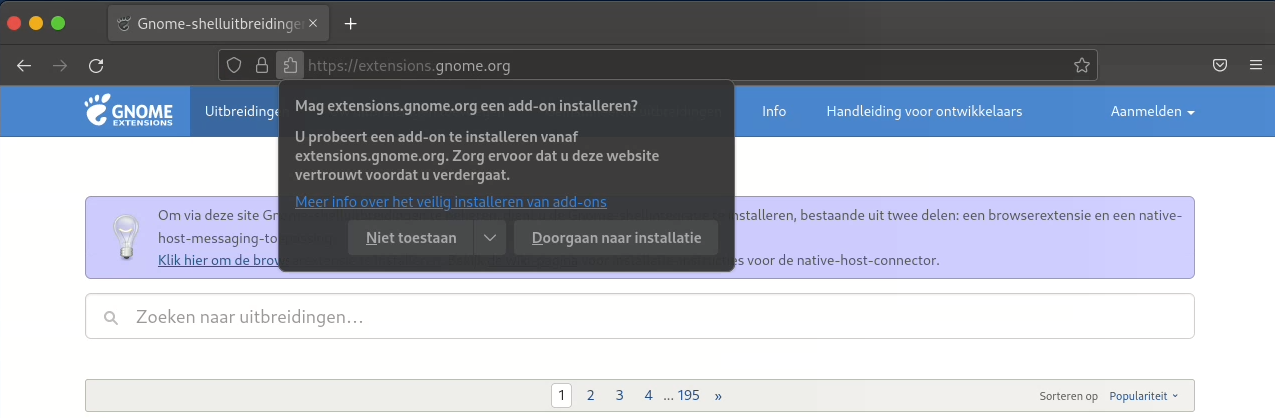Screen dimensions: 1275x418
Task: Expand the Niet toestaan options arrow
Action: point(489,238)
